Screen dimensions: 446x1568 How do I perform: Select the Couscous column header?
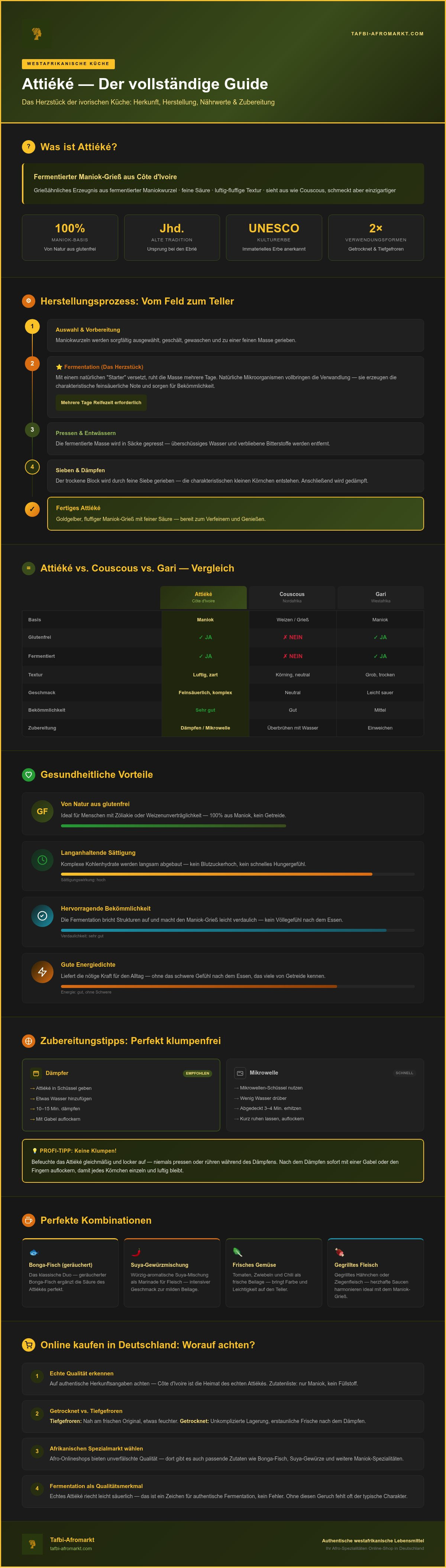click(292, 597)
